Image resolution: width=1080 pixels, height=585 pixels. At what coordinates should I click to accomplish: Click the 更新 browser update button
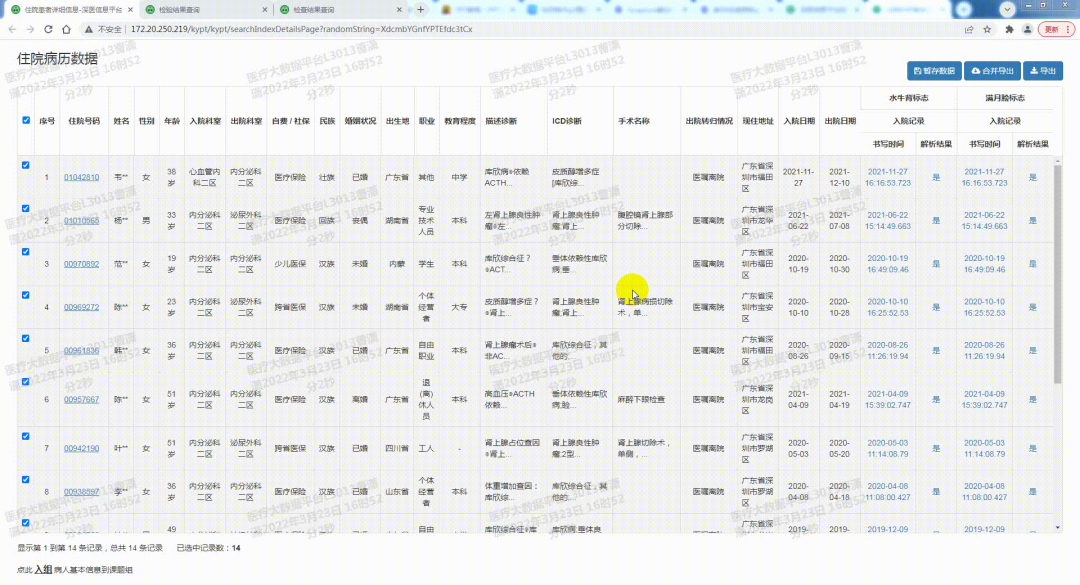(x=1052, y=30)
